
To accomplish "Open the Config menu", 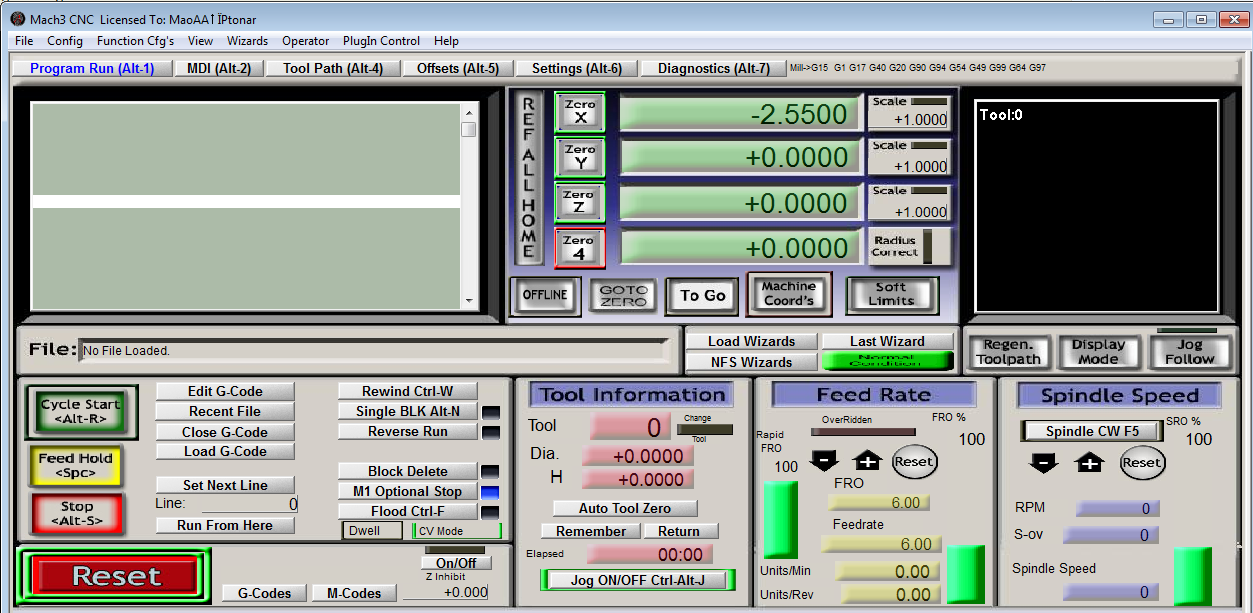I will tap(65, 41).
